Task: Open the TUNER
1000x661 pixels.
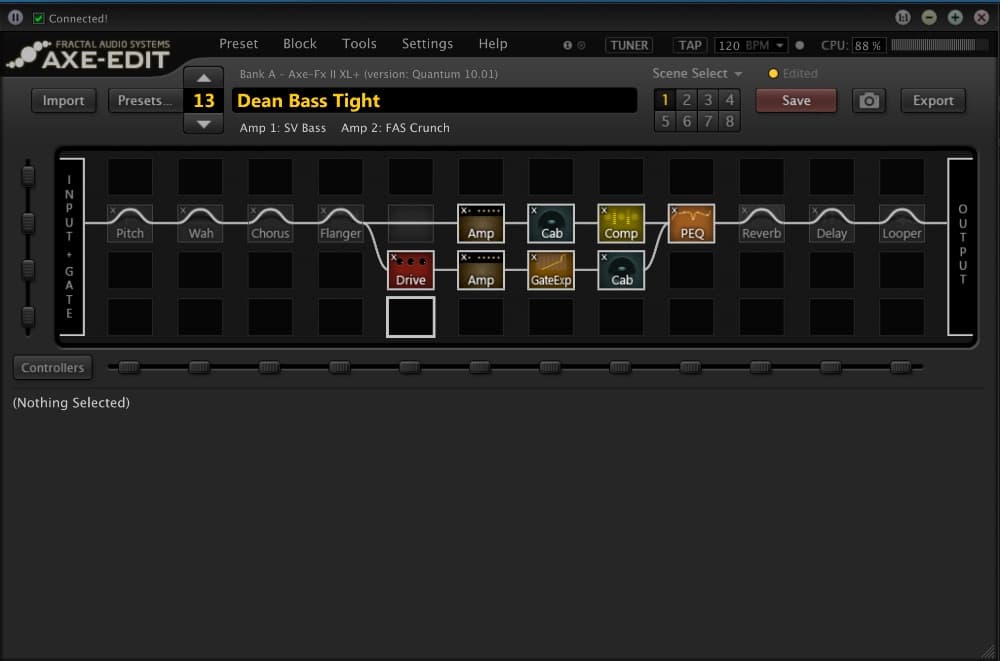Action: [x=629, y=45]
